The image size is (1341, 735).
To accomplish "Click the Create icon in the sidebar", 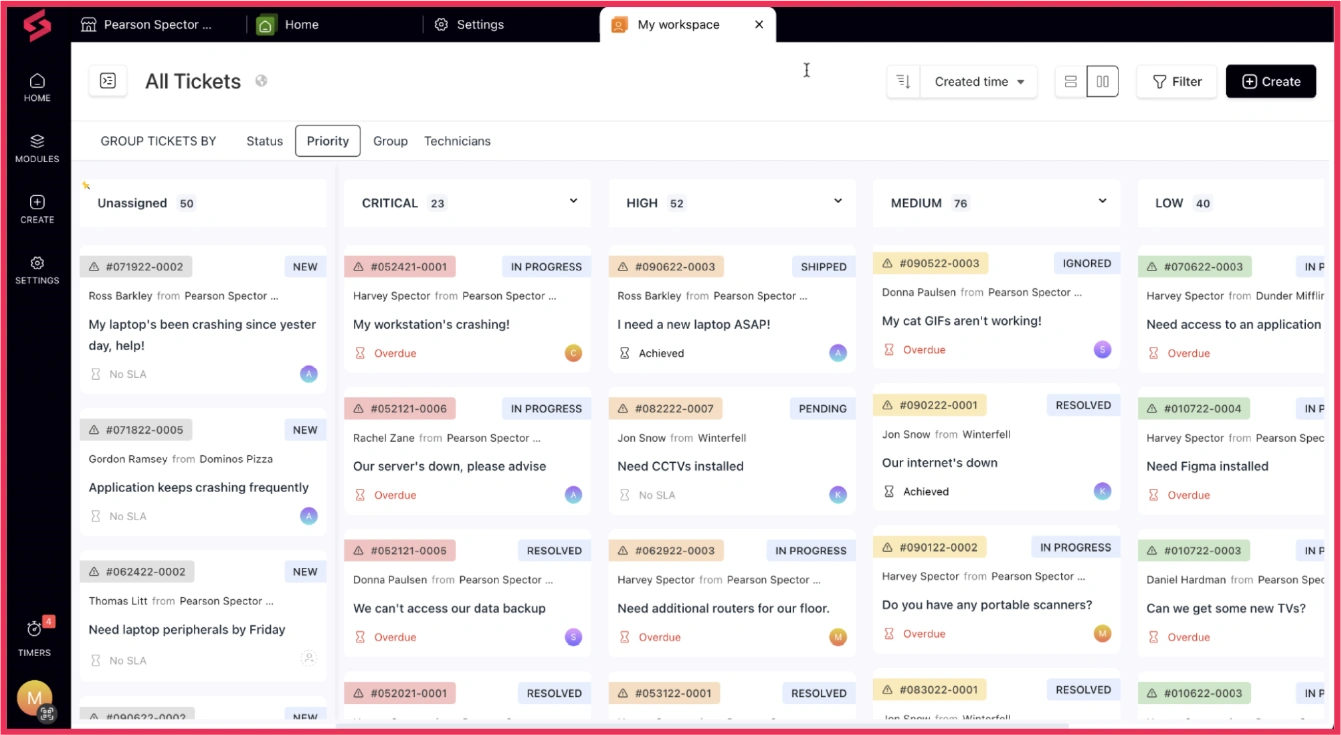I will tap(36, 206).
